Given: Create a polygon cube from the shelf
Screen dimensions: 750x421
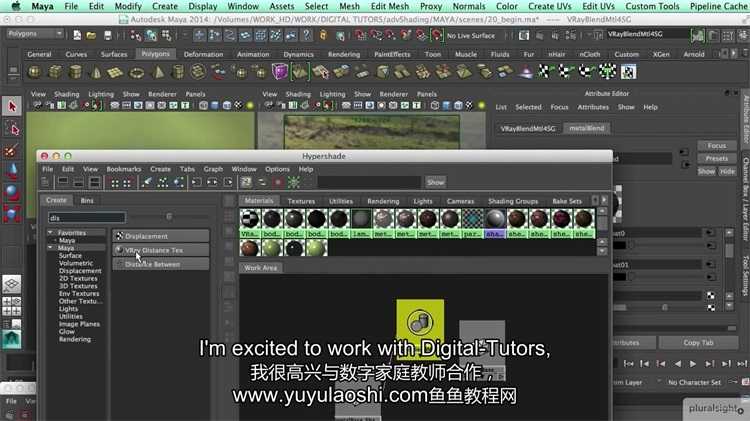Looking at the screenshot, I should (x=55, y=72).
